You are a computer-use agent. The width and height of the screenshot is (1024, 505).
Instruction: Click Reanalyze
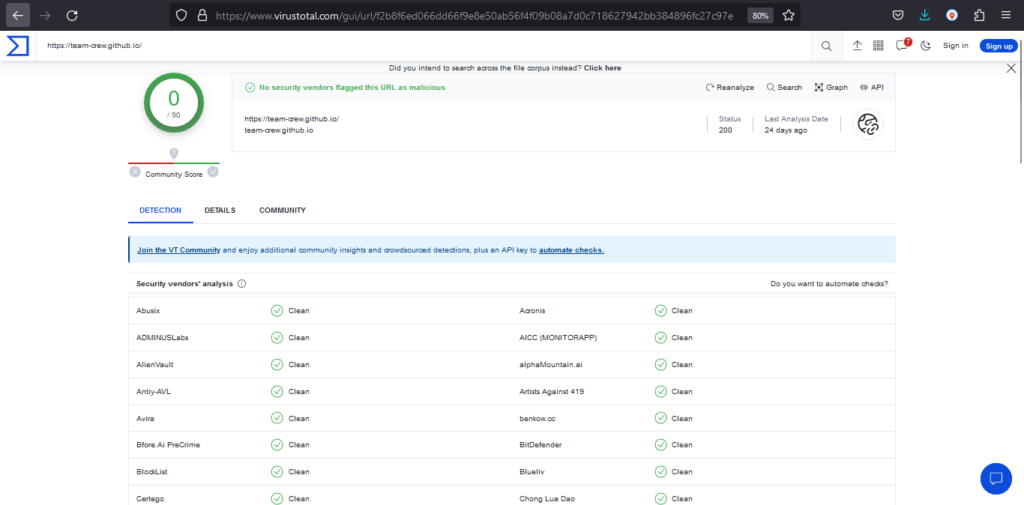pos(730,87)
